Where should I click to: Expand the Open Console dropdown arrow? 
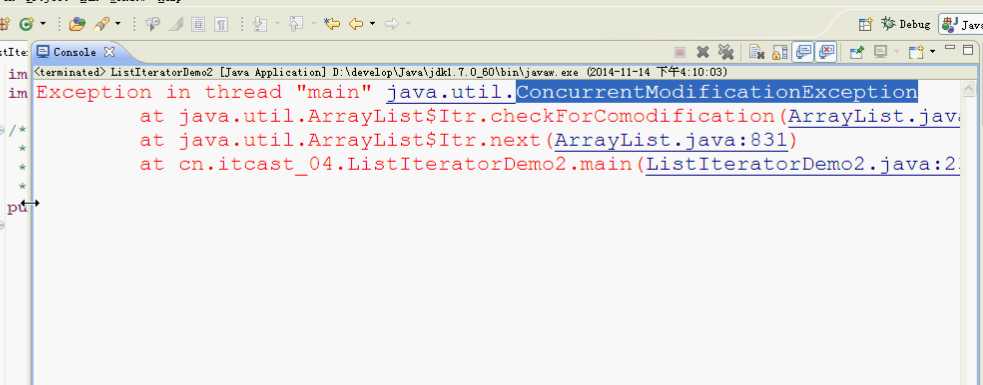[x=932, y=52]
